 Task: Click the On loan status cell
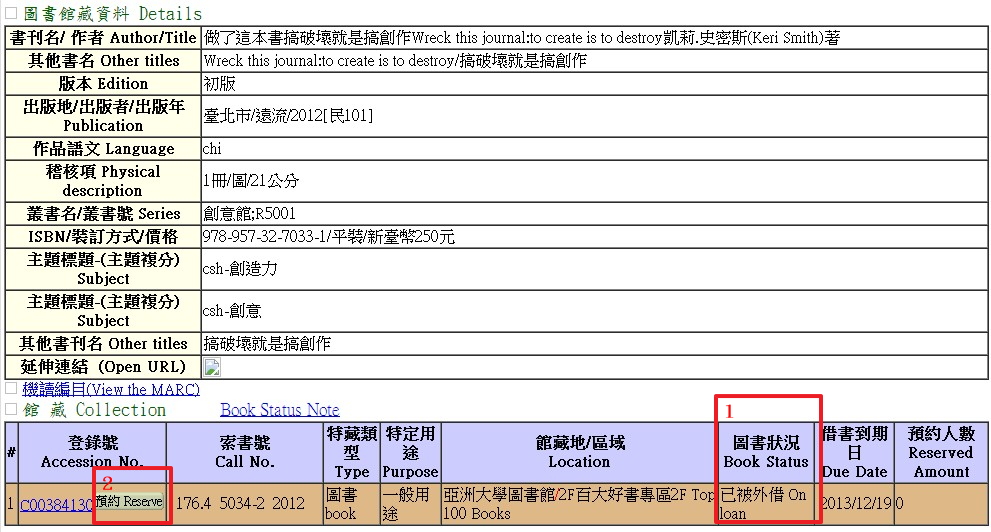point(765,505)
